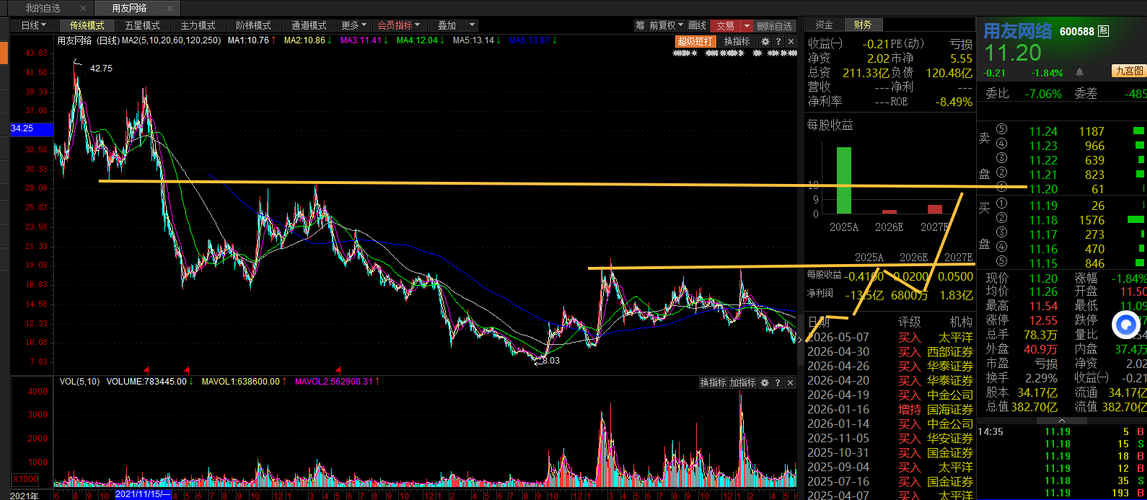Close the main chart indicator bar
1147x500 pixels.
pyautogui.click(x=789, y=41)
